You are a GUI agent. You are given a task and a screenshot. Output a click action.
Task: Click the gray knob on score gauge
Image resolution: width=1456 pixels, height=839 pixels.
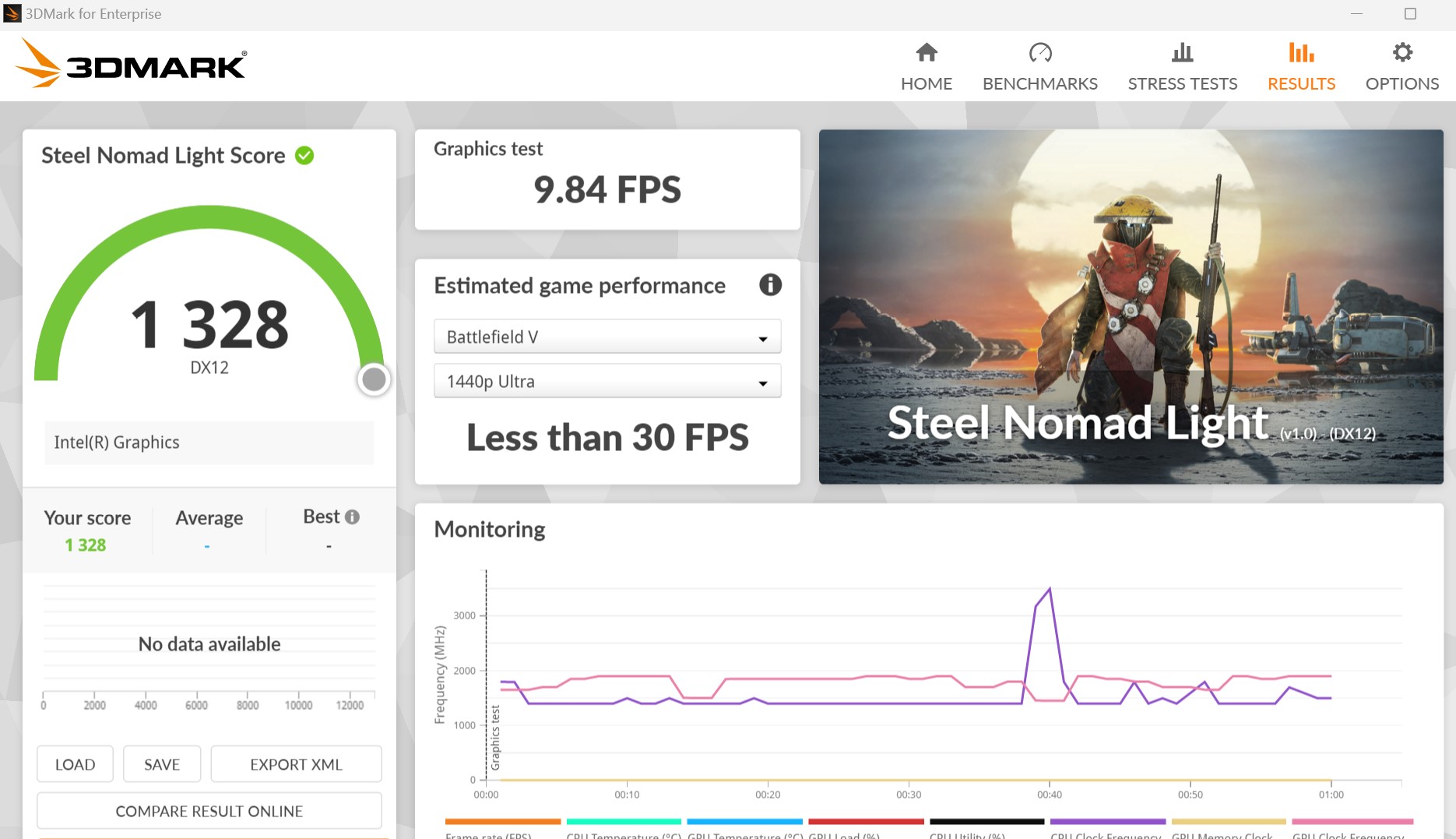[x=374, y=379]
